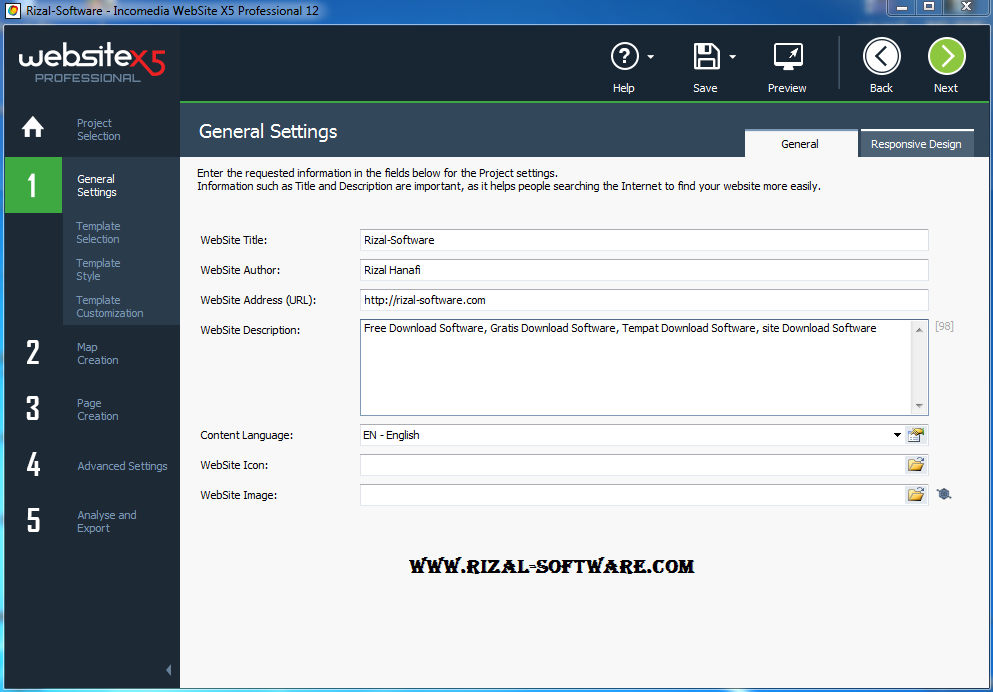Click the info icon beside WebSite Image

pos(944,494)
